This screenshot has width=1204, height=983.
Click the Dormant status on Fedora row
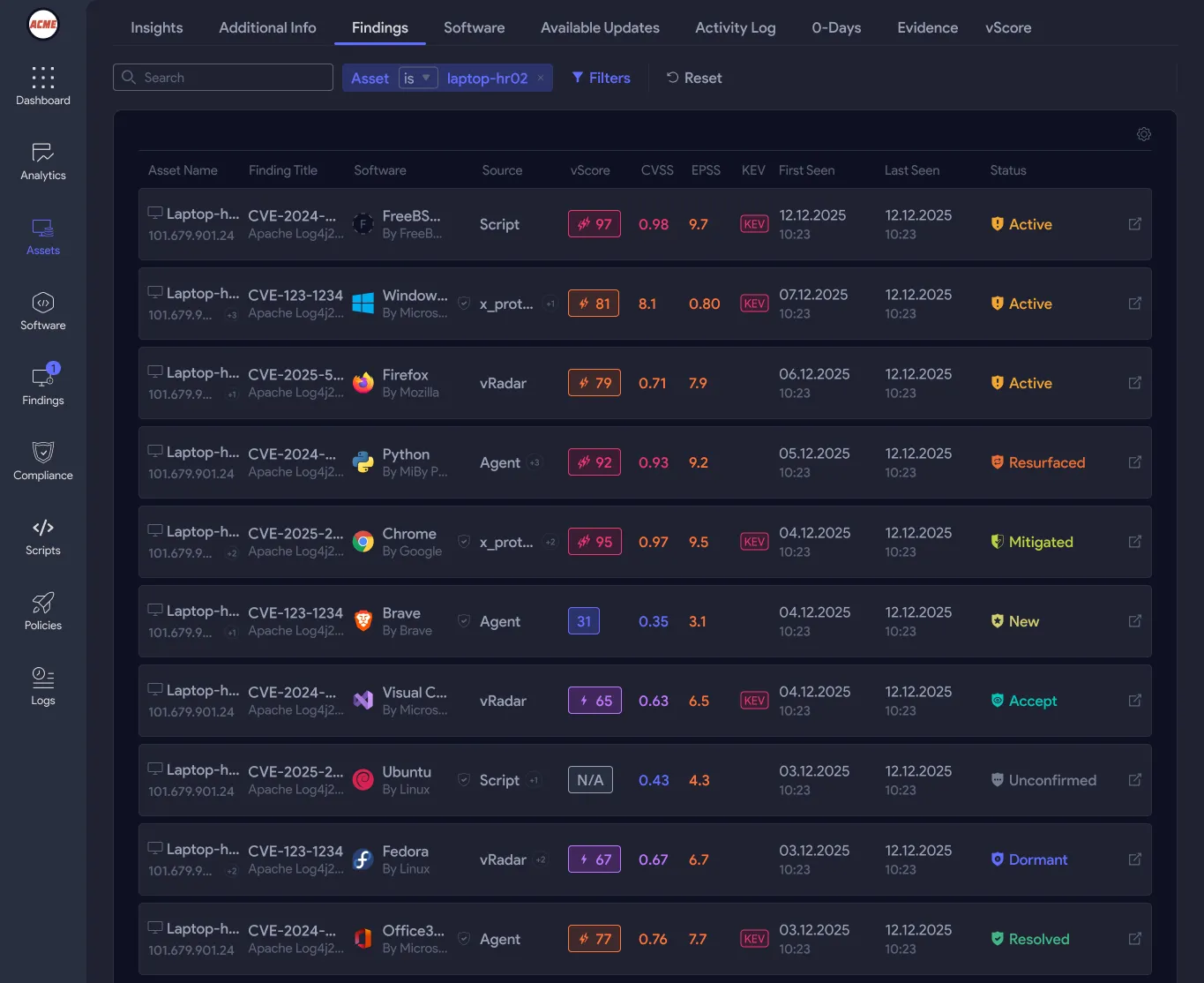(1029, 859)
